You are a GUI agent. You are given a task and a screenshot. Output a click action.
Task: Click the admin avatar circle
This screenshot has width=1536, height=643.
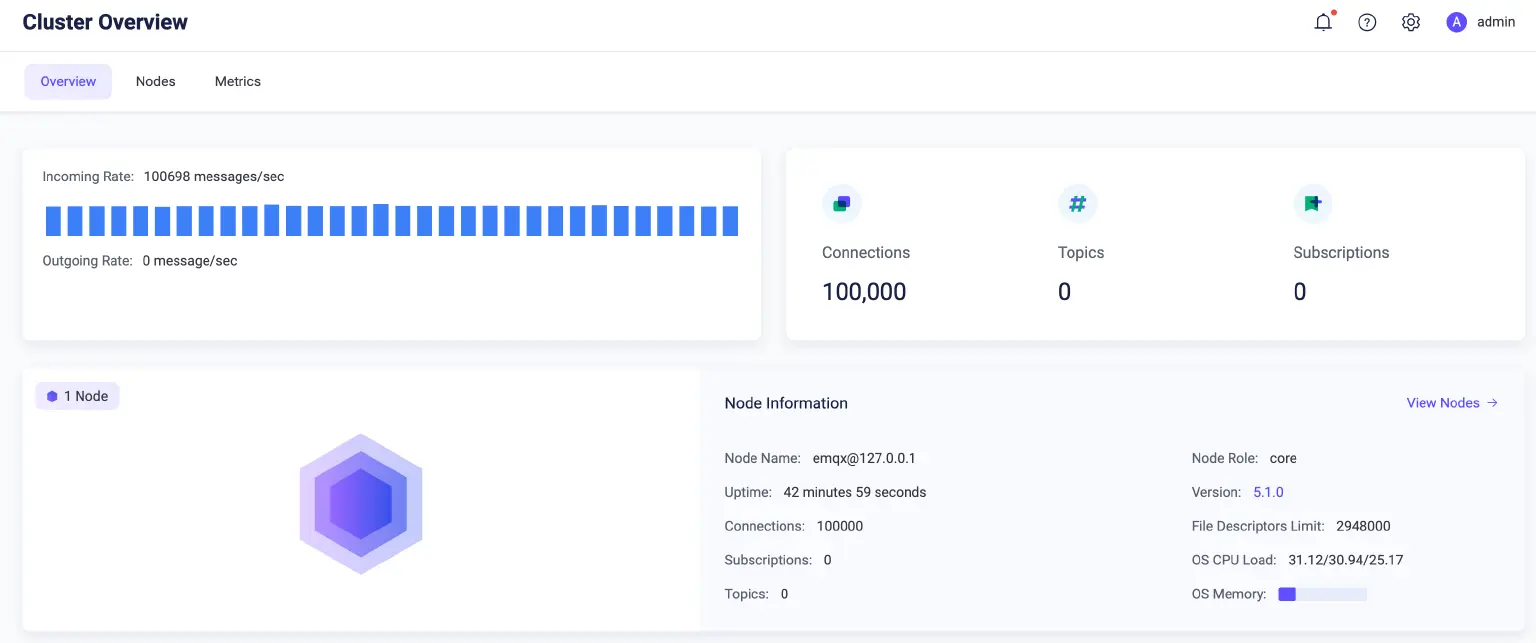(1456, 21)
